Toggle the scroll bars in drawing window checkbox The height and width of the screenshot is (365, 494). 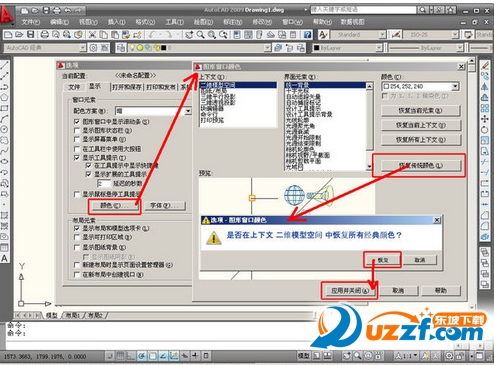coord(77,122)
